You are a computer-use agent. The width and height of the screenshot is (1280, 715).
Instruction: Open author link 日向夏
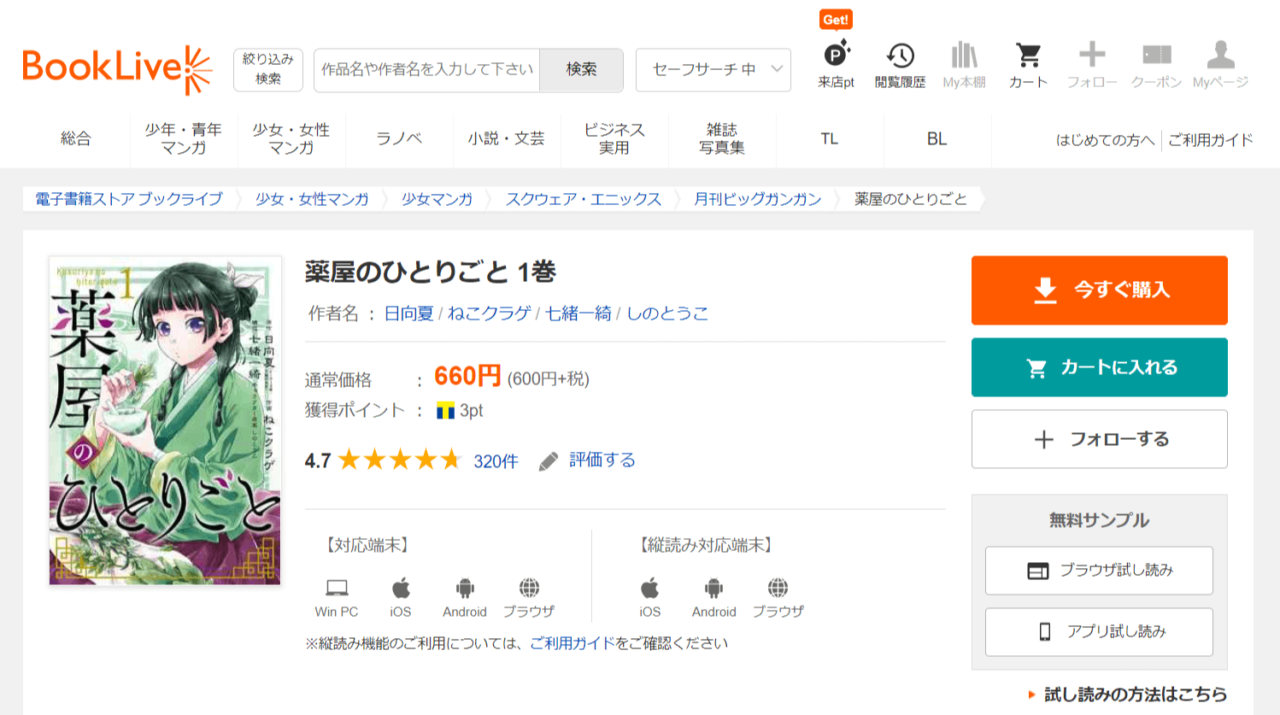tap(409, 313)
